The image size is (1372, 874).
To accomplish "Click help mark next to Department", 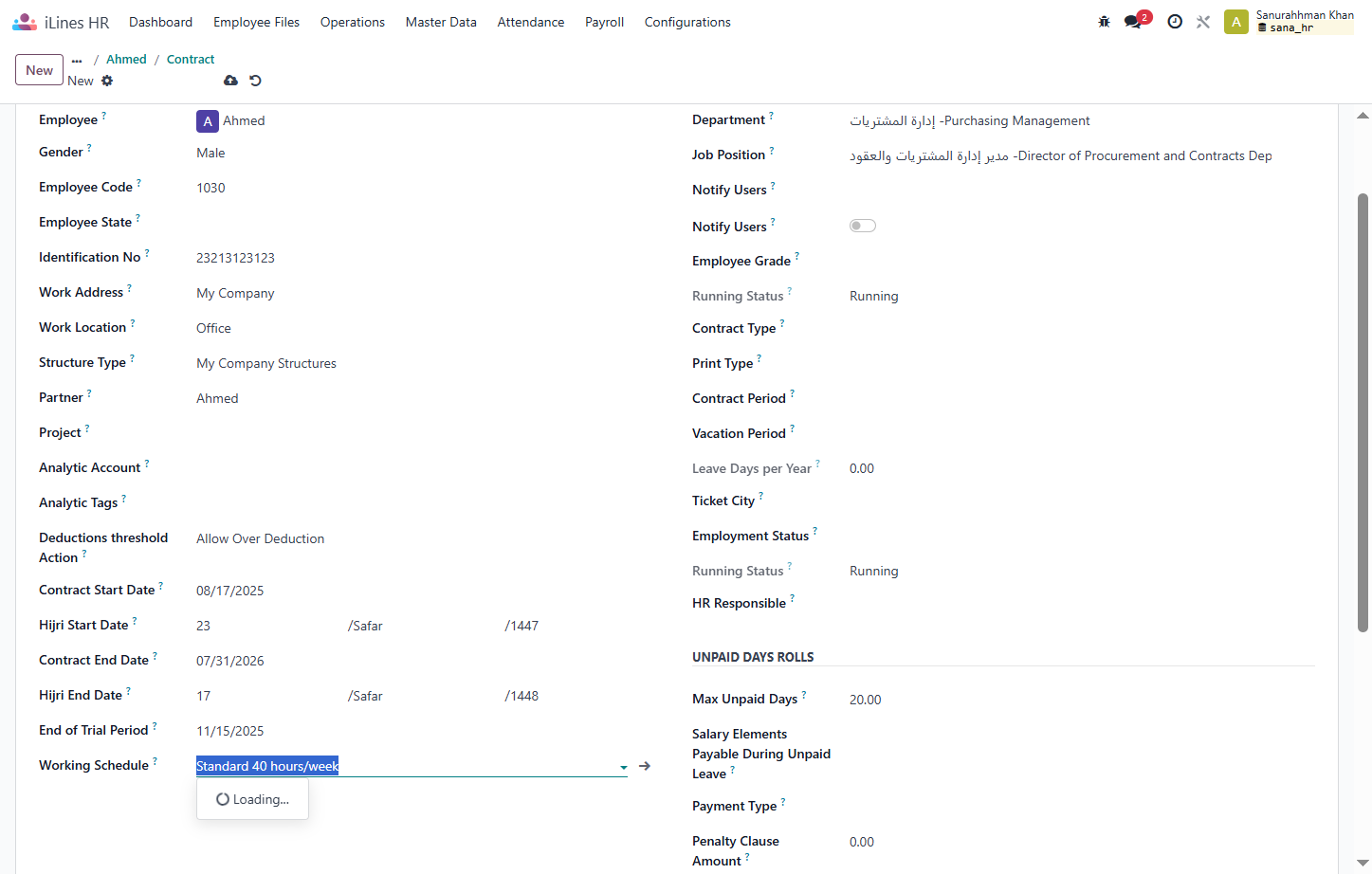I will click(771, 115).
